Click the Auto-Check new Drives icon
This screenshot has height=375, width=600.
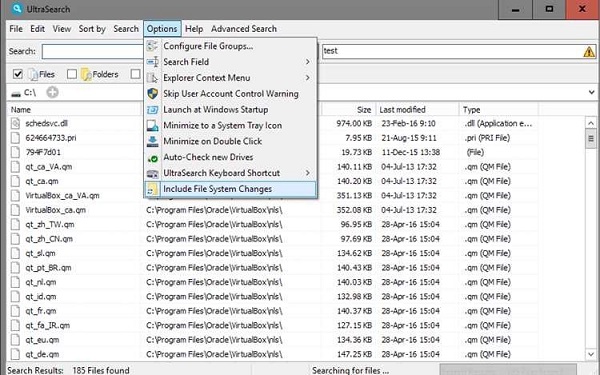[x=152, y=157]
